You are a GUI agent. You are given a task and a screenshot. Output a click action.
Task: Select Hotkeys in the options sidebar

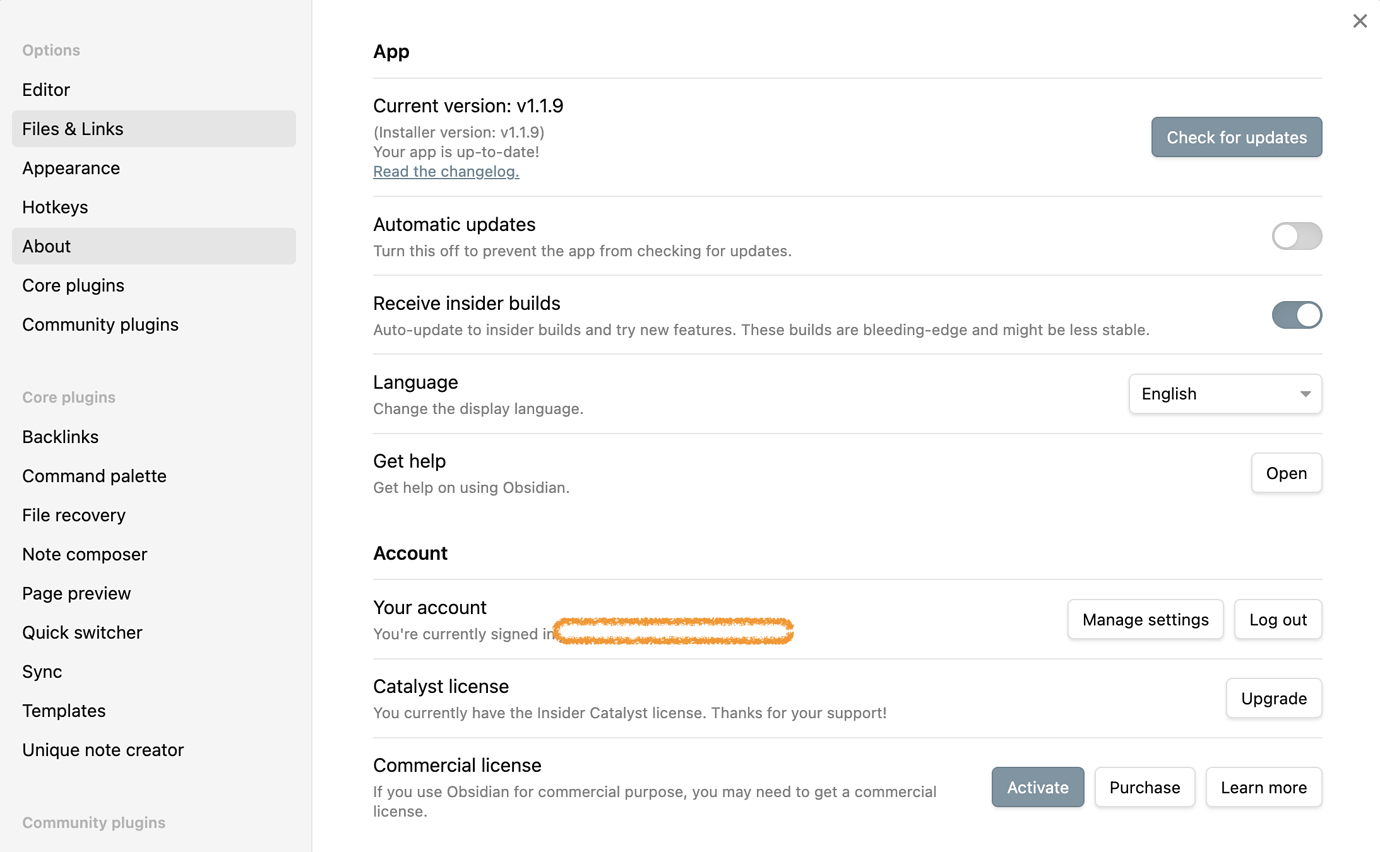tap(55, 207)
